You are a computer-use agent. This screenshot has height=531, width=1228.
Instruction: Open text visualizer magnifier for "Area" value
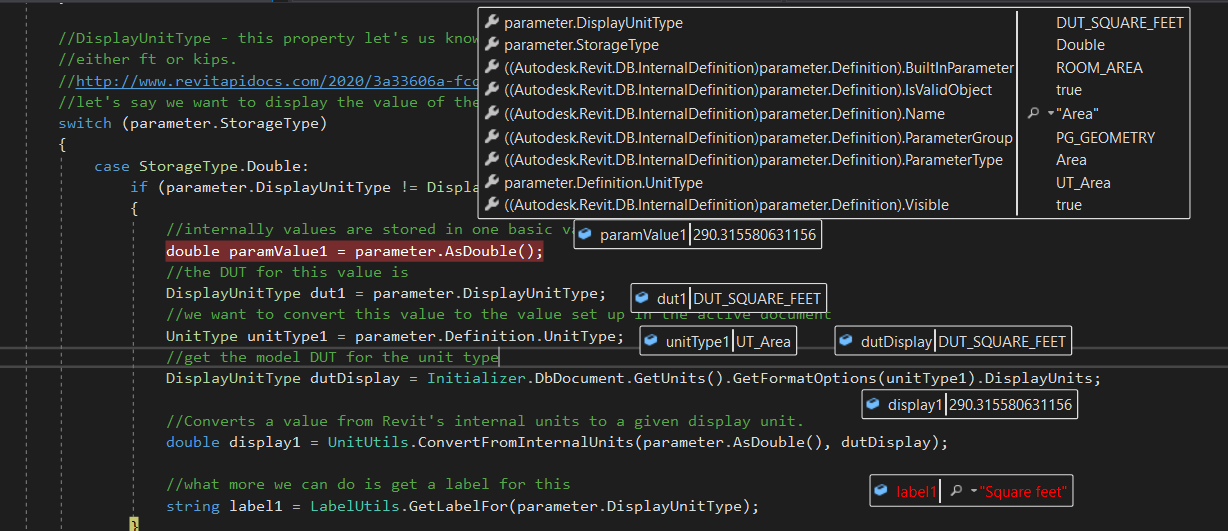click(1033, 113)
